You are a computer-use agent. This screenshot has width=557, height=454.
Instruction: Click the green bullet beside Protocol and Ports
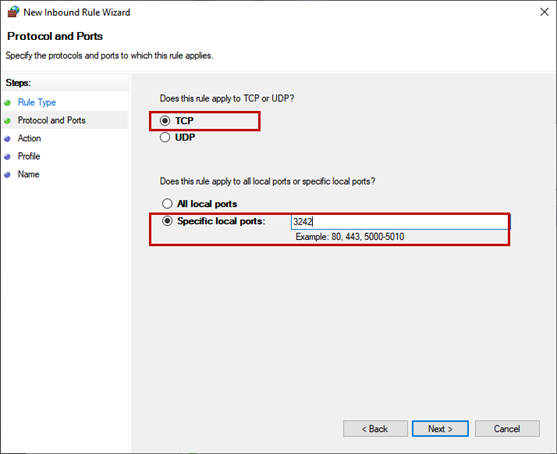click(7, 121)
